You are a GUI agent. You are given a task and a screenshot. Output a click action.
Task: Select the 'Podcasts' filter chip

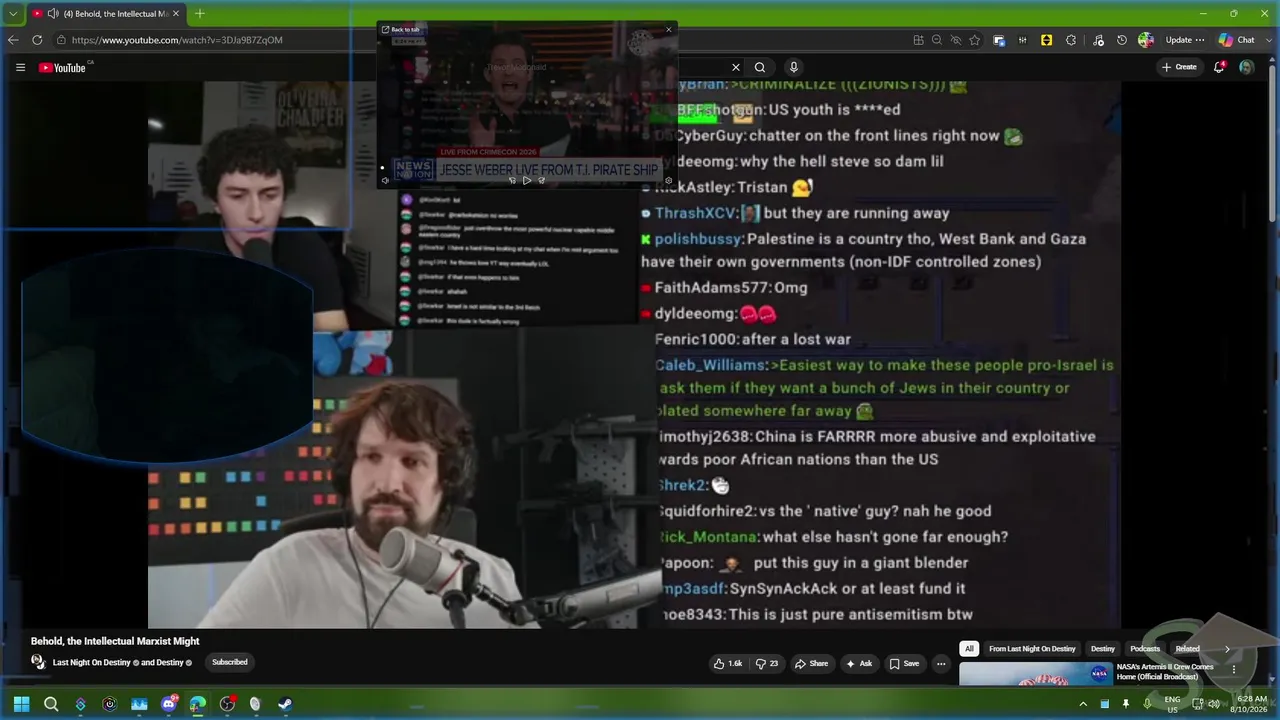coord(1145,649)
